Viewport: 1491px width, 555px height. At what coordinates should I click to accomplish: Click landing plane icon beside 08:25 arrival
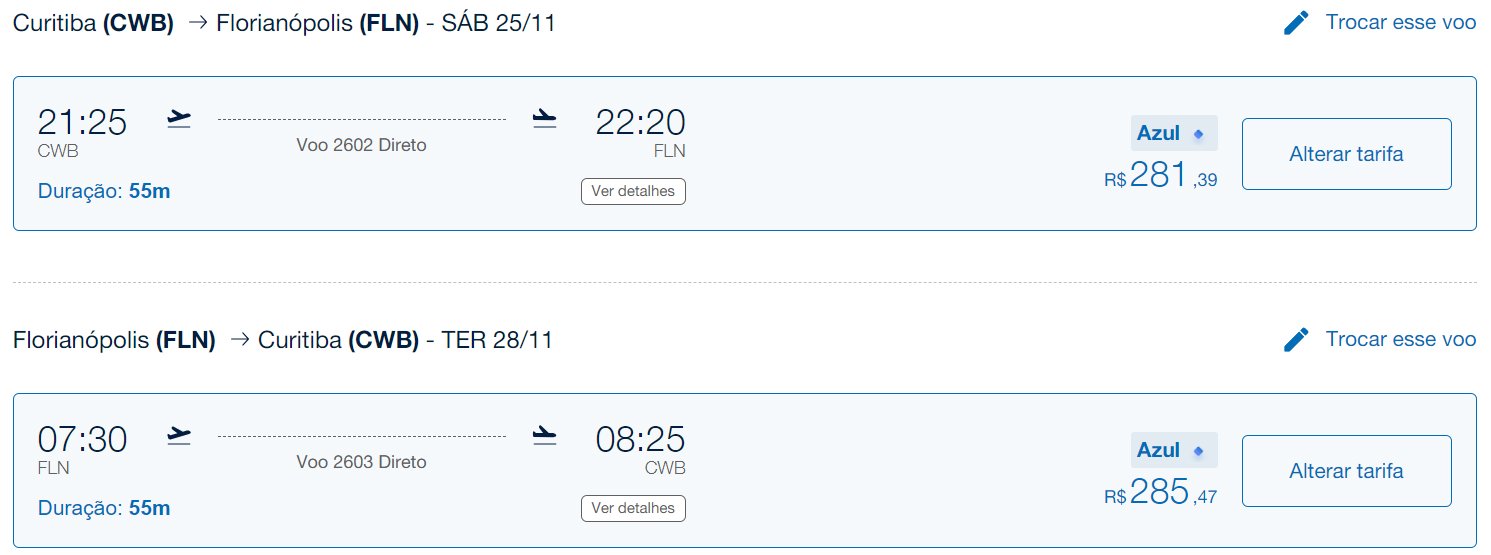[x=544, y=435]
